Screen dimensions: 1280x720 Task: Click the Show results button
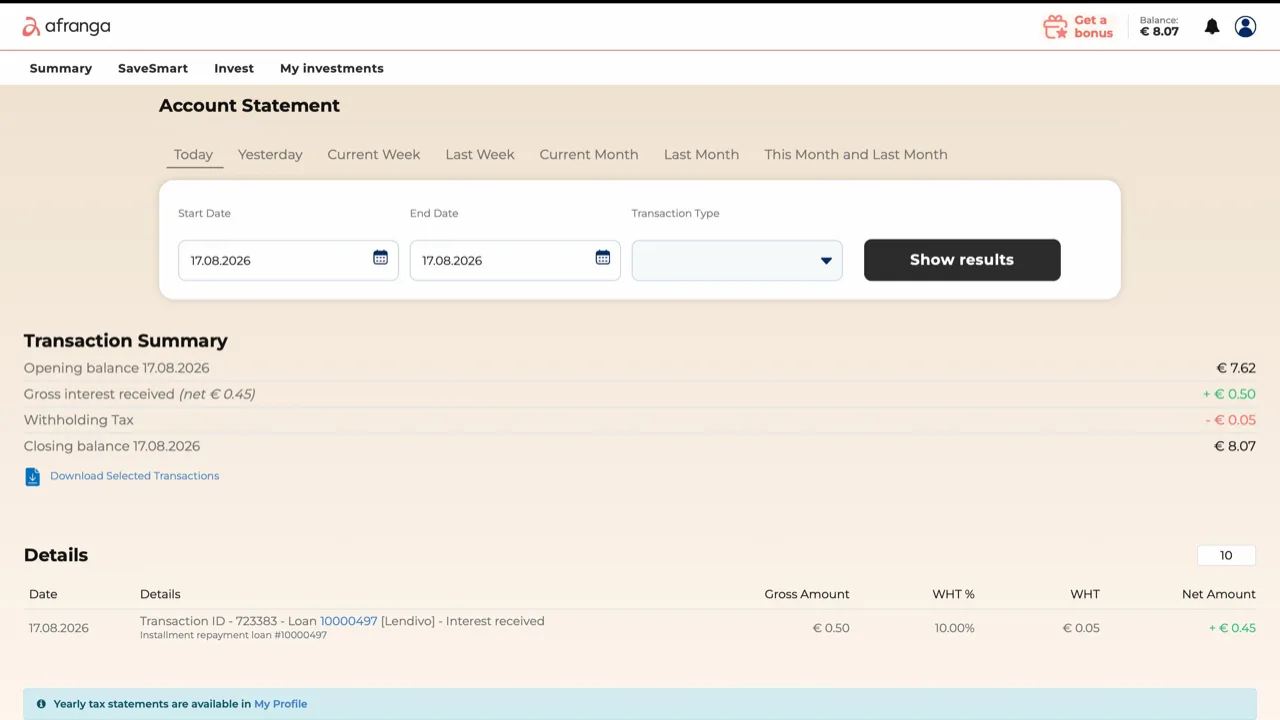pos(962,260)
